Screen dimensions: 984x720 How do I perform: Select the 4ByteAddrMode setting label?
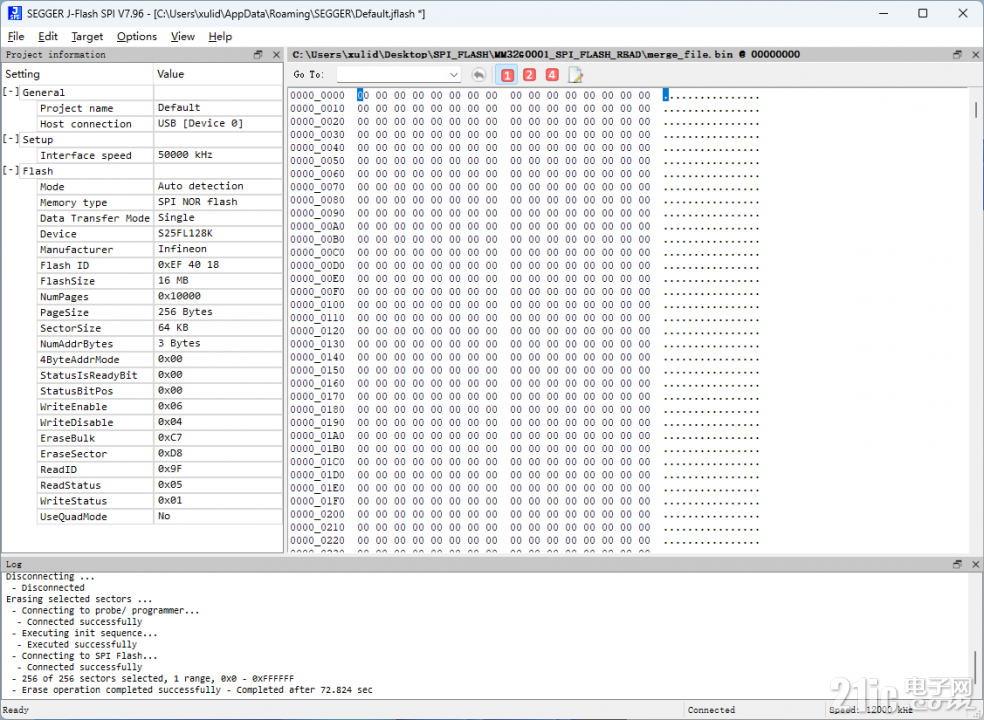tap(79, 359)
